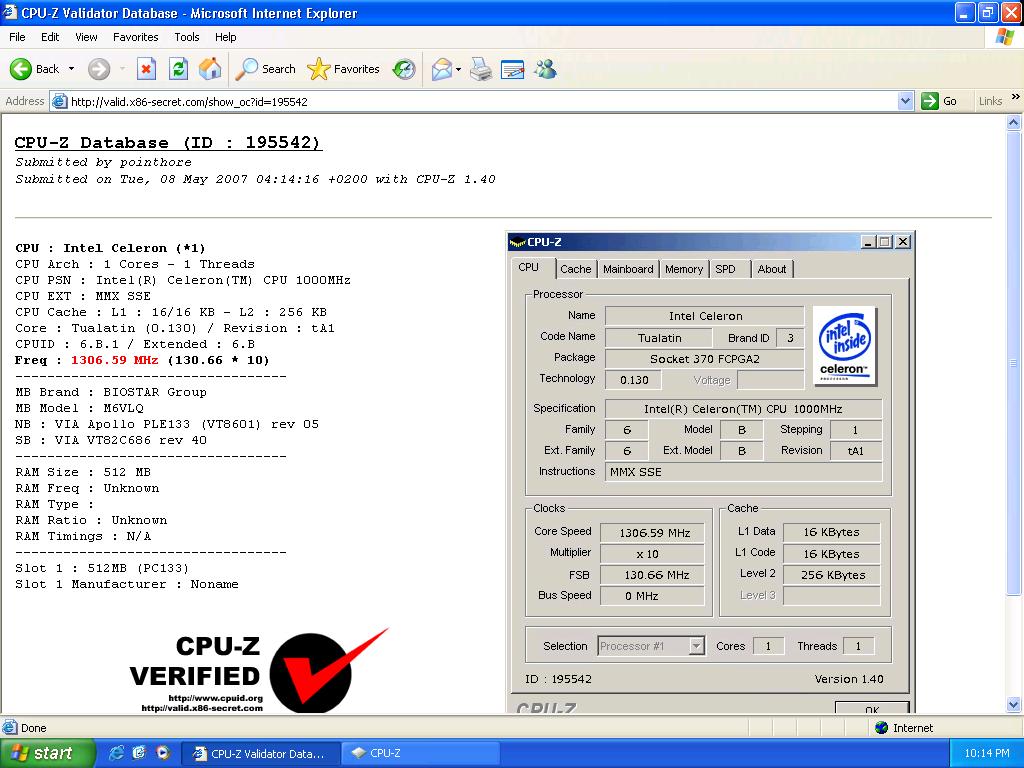
Task: Refresh the page using the green arrows icon
Action: tap(178, 69)
